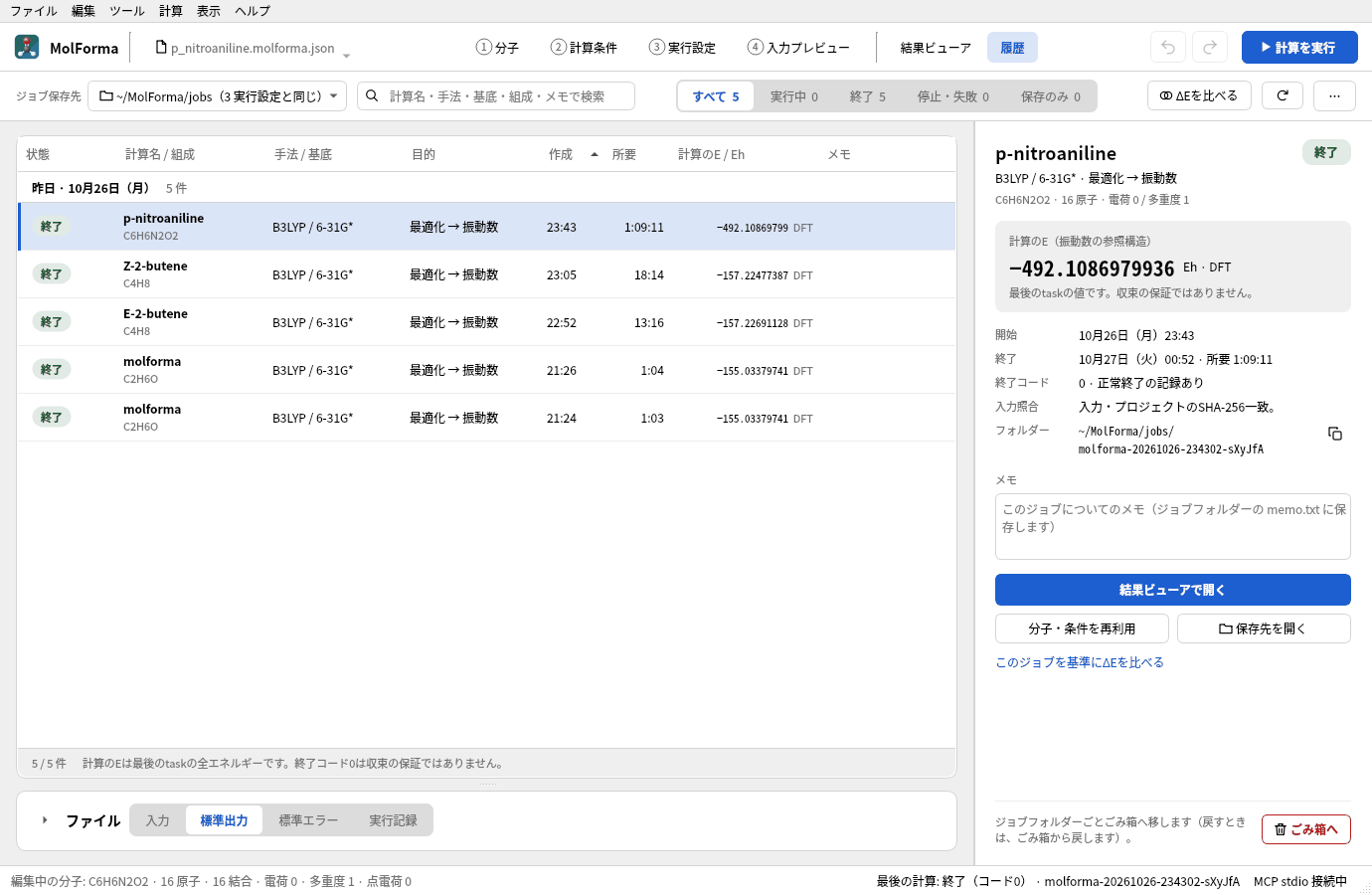This screenshot has width=1372, height=895.
Task: Open the job save location dropdown
Action: coord(217,95)
